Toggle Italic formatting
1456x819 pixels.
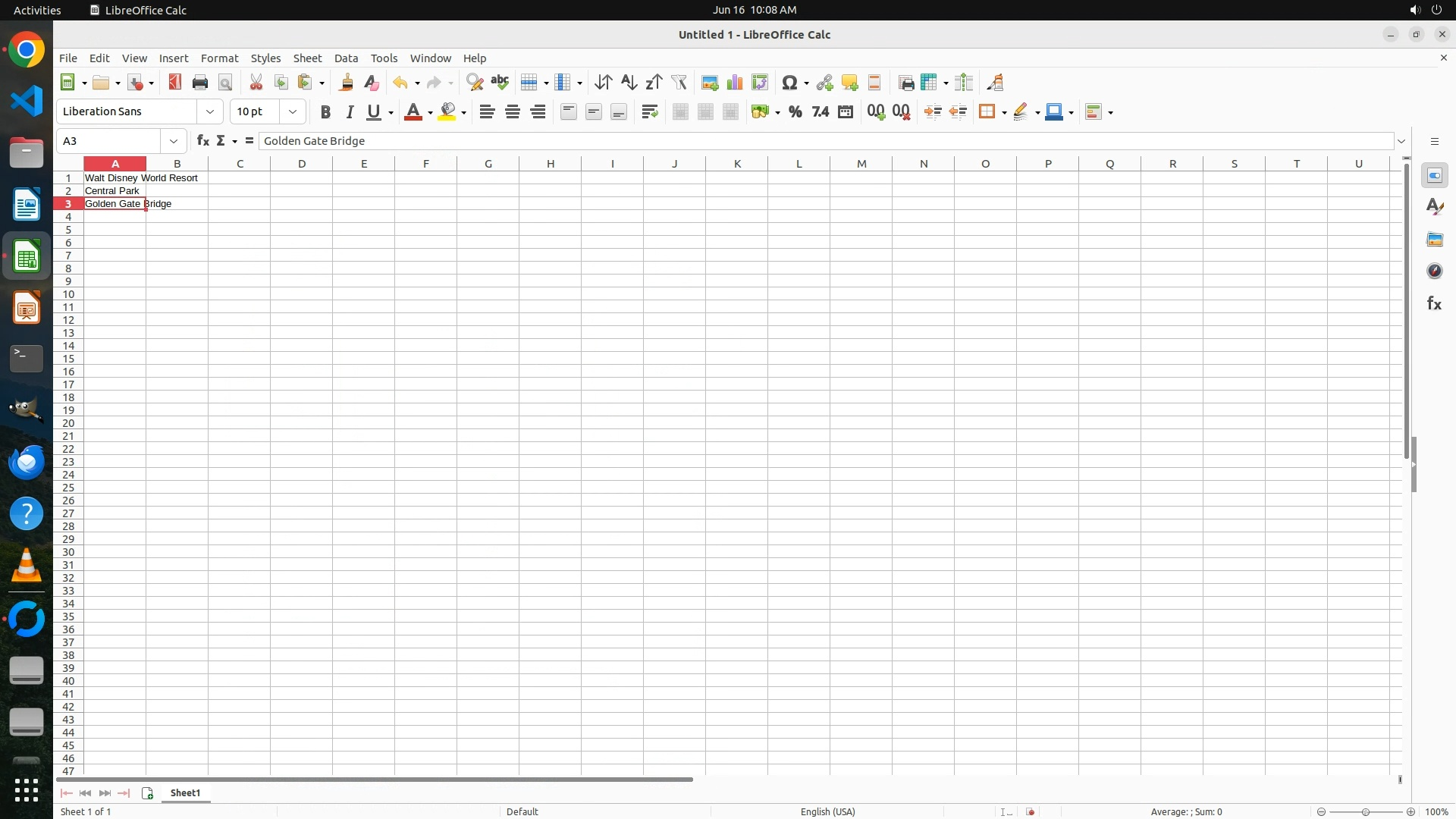[x=350, y=112]
